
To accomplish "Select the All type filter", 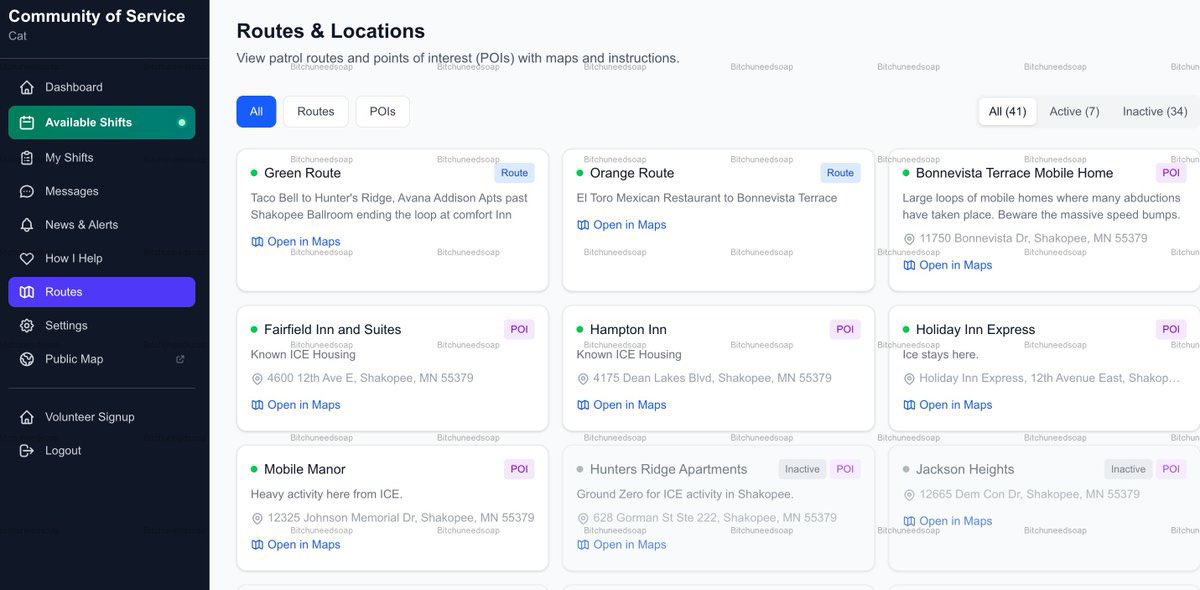I will pos(256,111).
